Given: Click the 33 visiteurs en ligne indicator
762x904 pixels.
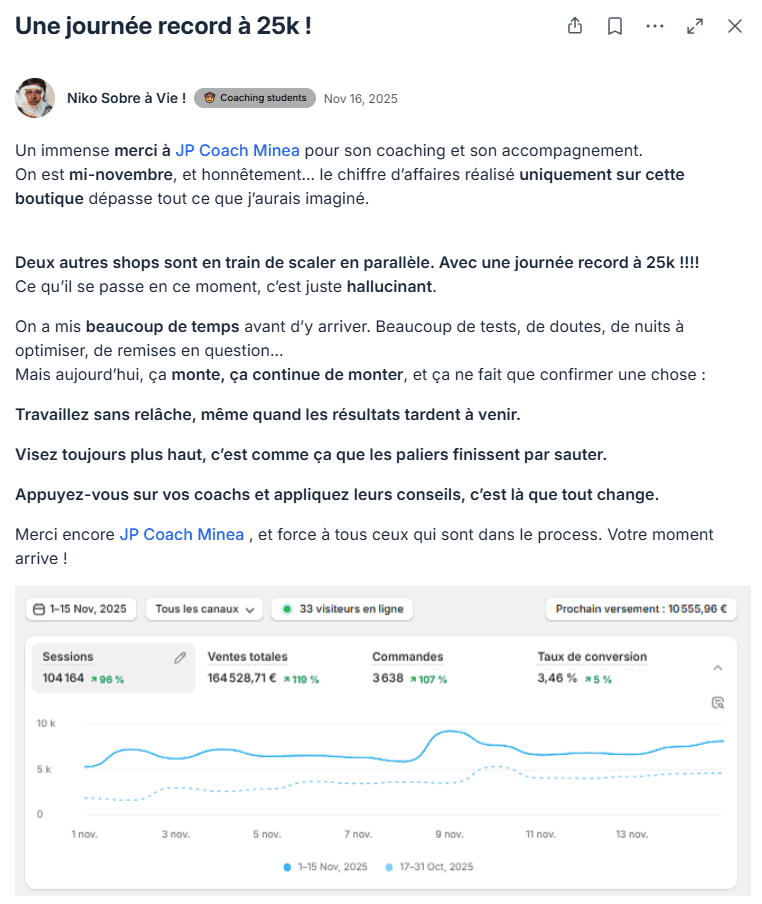Looking at the screenshot, I should click(342, 609).
